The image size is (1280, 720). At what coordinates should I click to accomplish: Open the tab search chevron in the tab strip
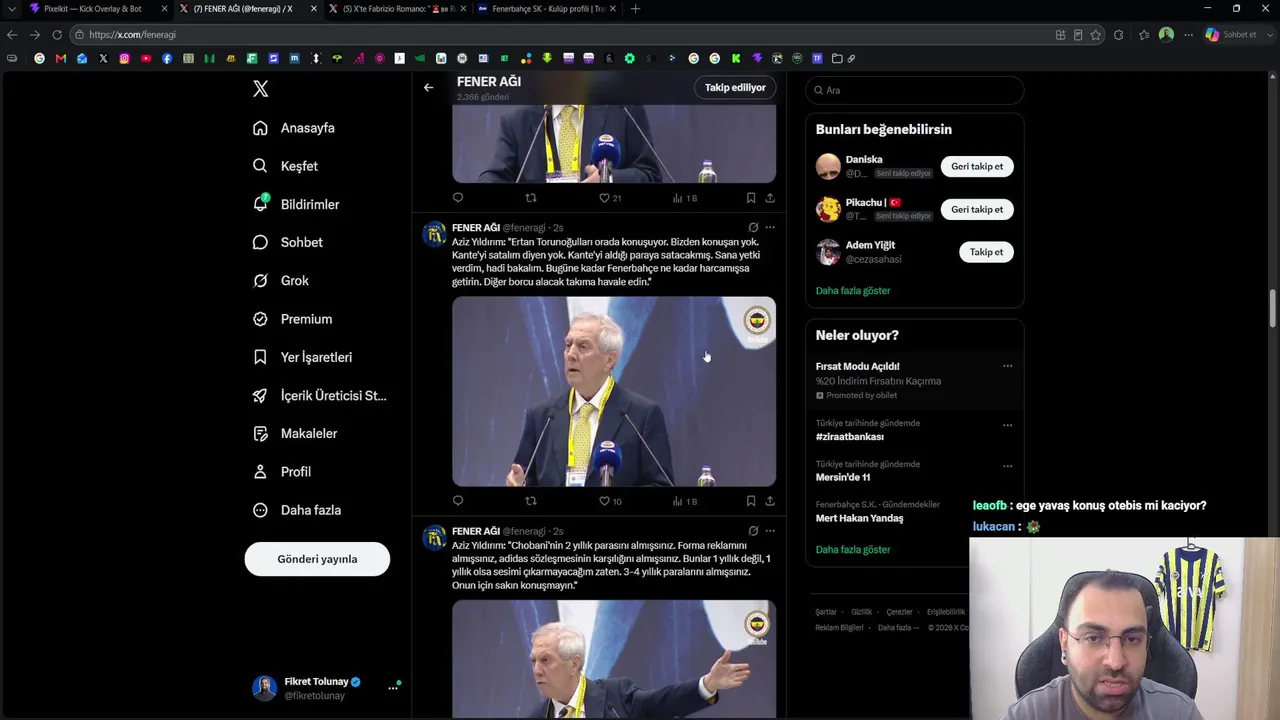[x=12, y=9]
